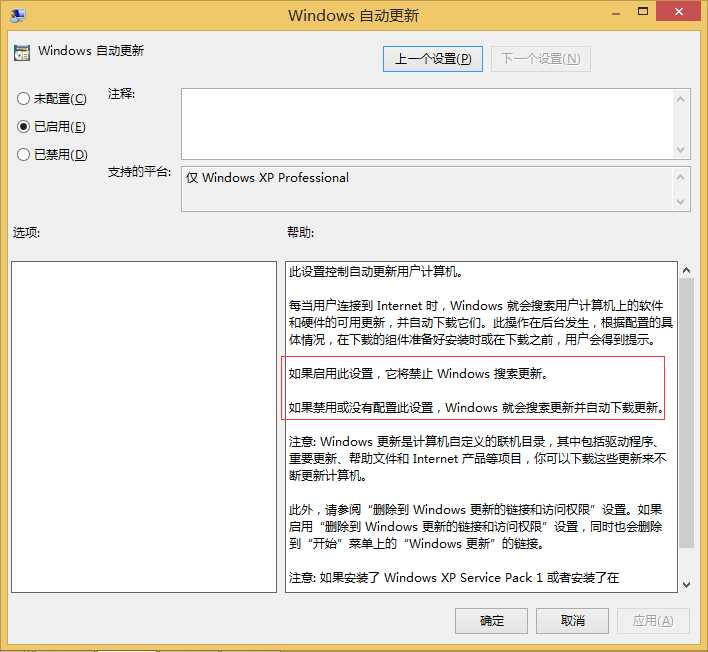
Task: Click the 支持的平台: label
Action: 140,172
